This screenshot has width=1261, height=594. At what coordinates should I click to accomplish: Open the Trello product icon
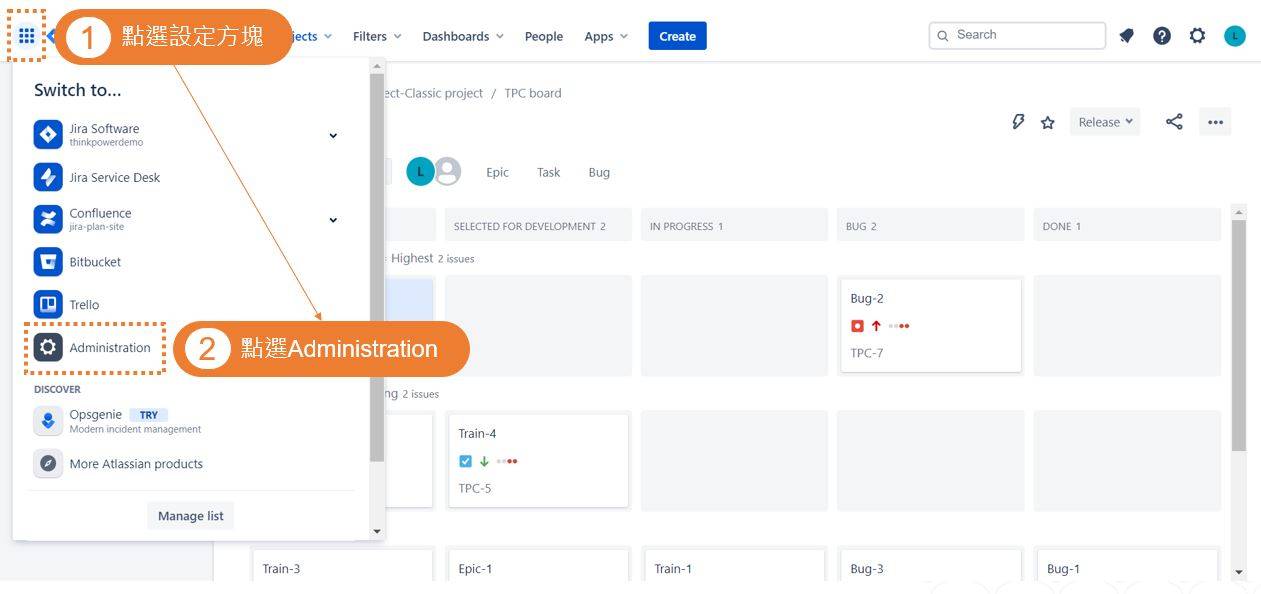click(x=48, y=304)
